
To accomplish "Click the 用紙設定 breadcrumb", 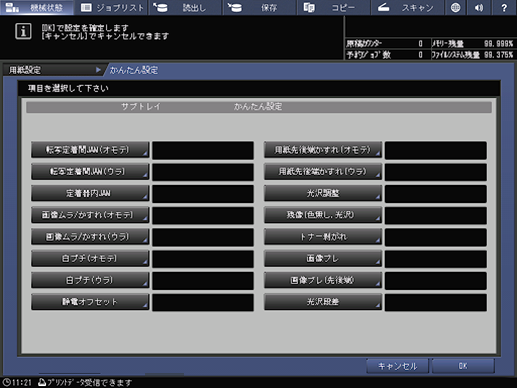I will click(53, 70).
